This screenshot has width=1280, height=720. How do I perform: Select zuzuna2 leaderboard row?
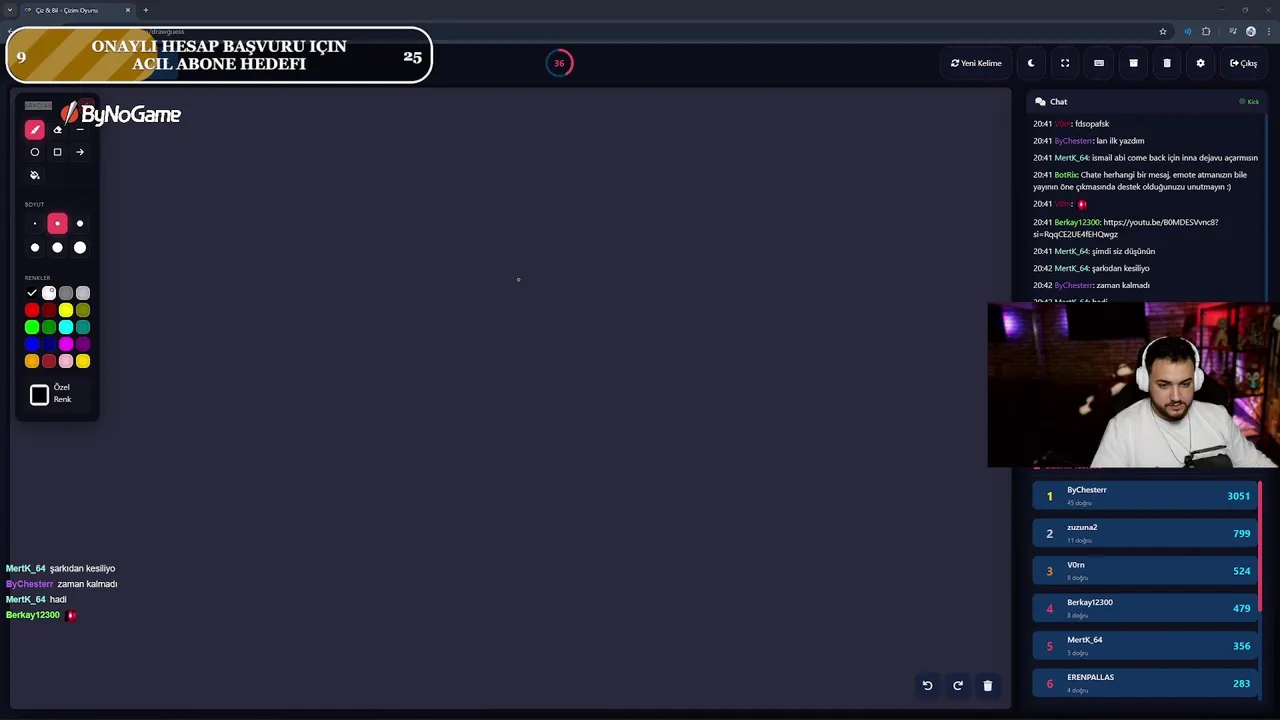1144,533
